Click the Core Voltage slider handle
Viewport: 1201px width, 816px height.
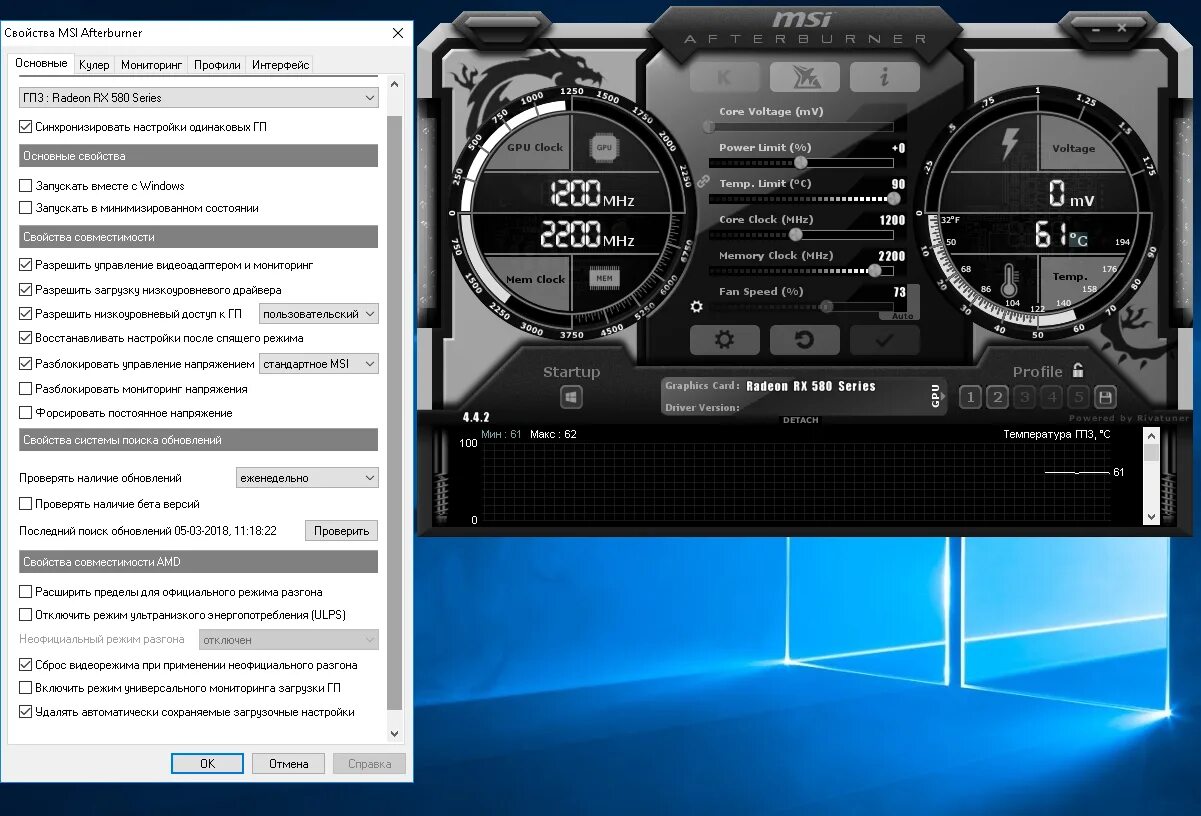tap(709, 127)
